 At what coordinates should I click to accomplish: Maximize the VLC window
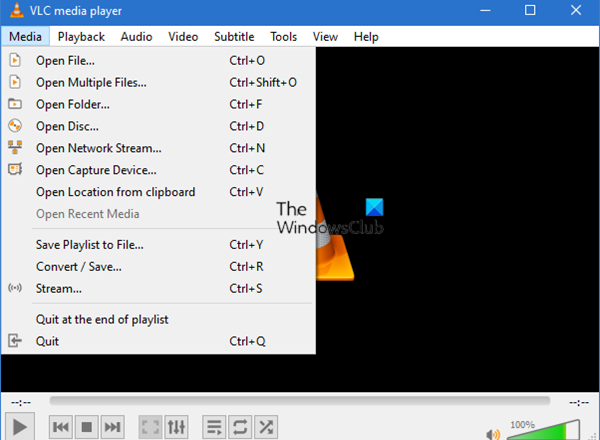[530, 10]
